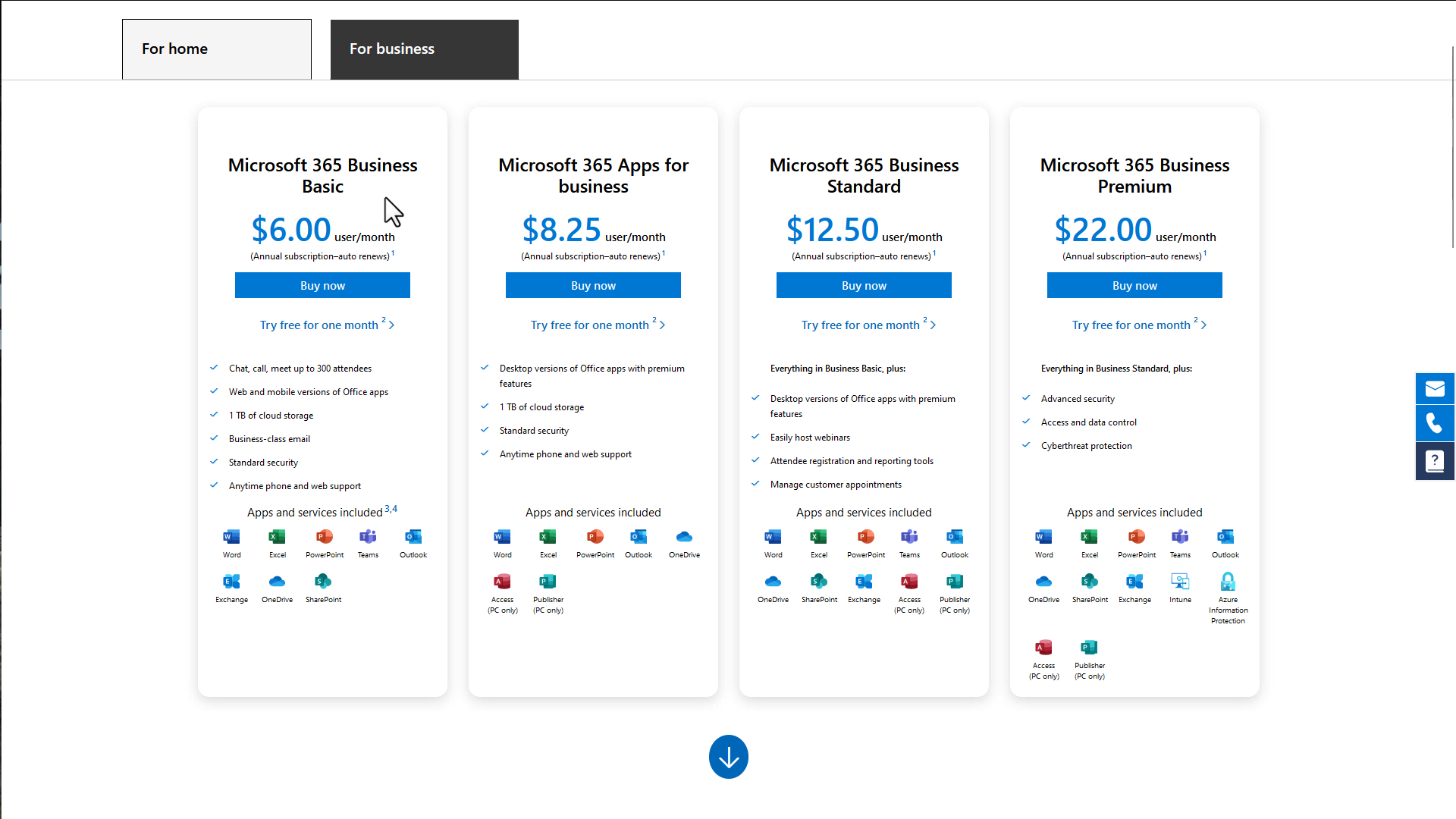Click the scroll down arrow button
The image size is (1456, 819).
coord(729,757)
